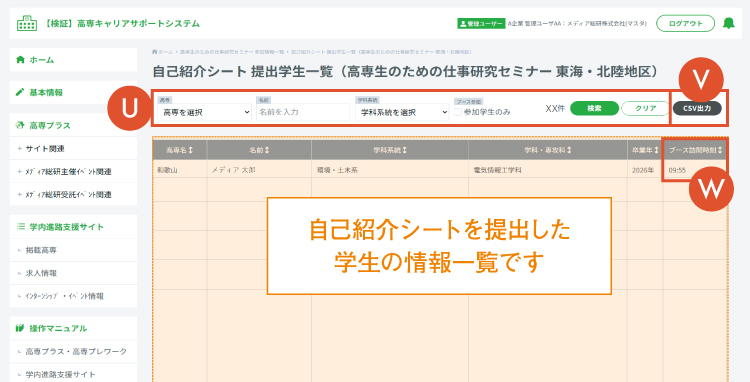Click the pencil icon beside 基本情報

pos(20,92)
